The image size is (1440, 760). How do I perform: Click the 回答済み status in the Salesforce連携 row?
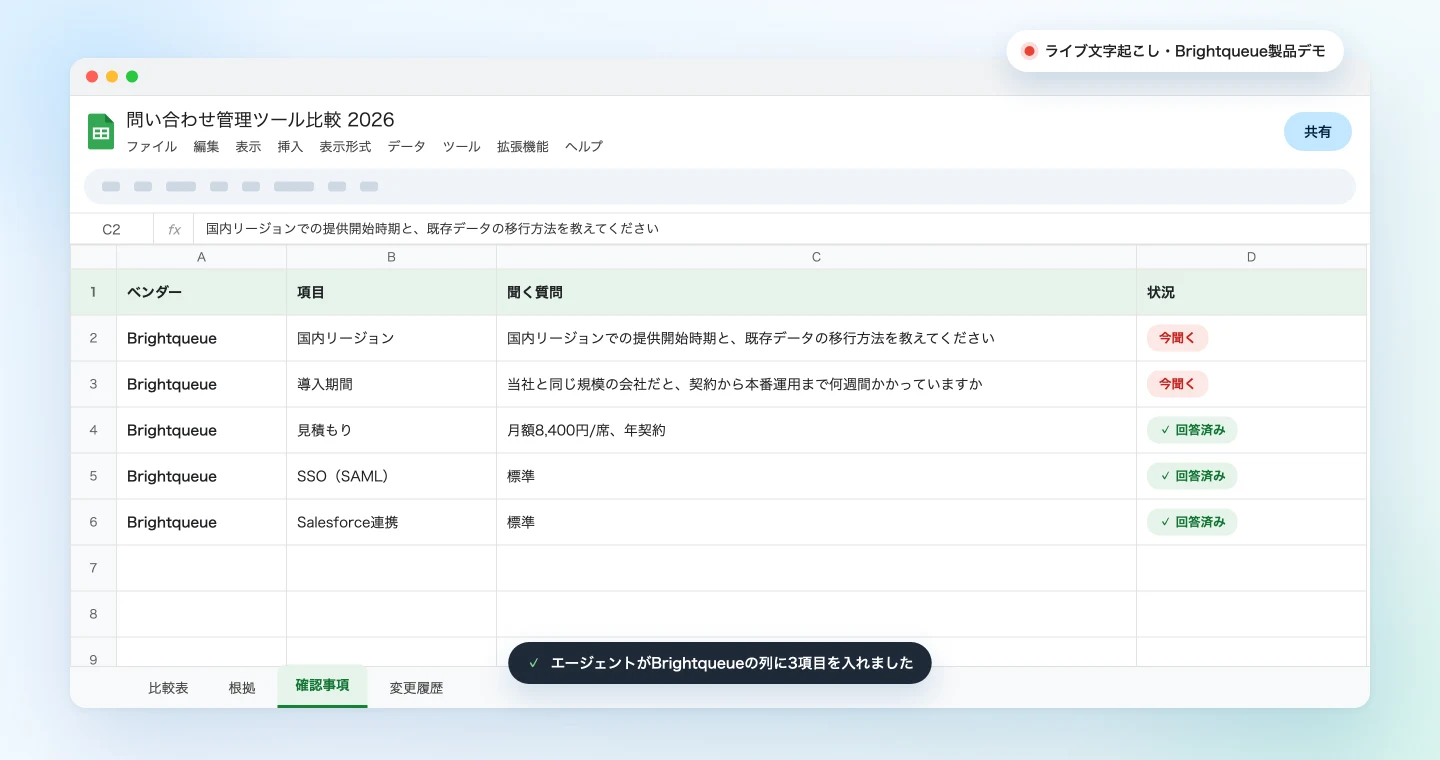(x=1192, y=522)
